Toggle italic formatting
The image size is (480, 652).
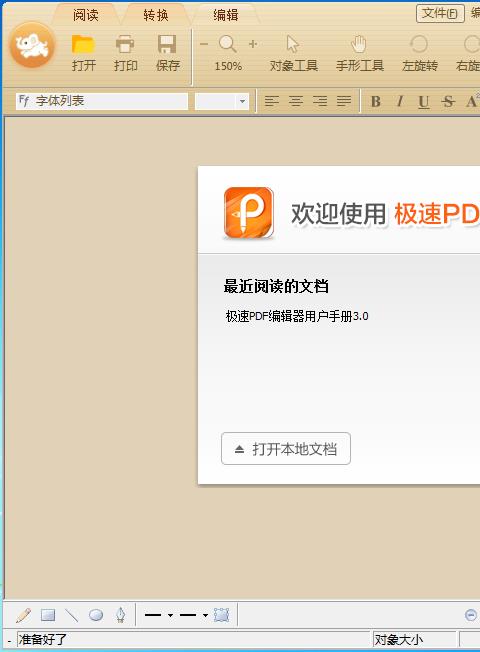point(400,101)
